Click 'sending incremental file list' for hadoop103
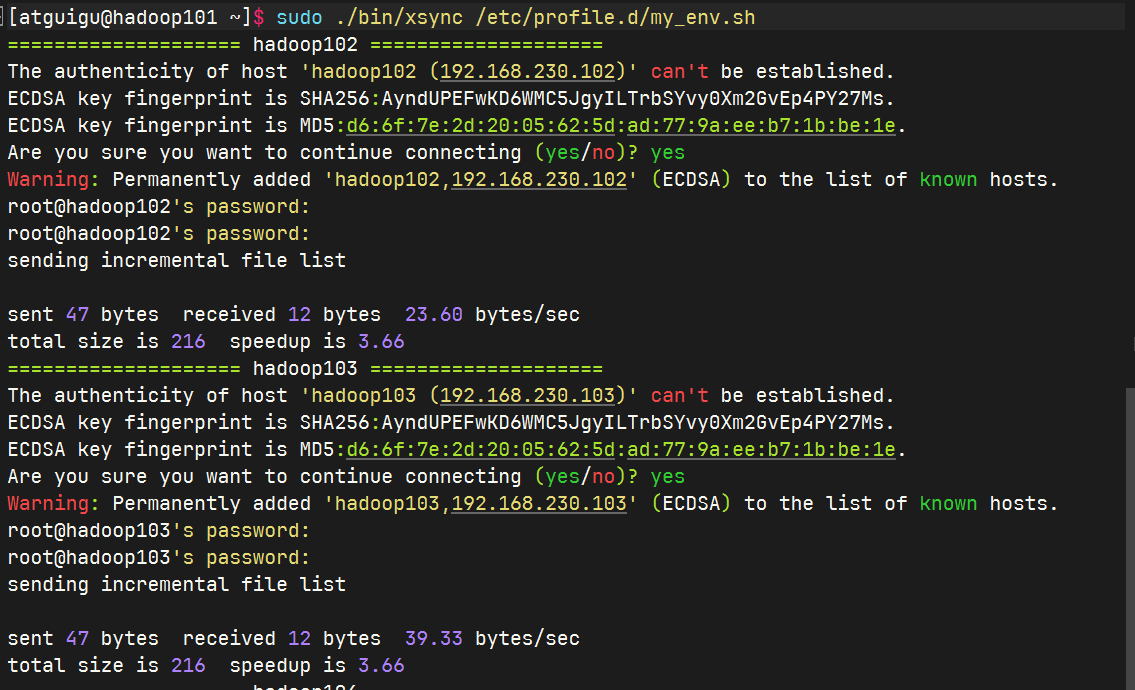 tap(177, 584)
